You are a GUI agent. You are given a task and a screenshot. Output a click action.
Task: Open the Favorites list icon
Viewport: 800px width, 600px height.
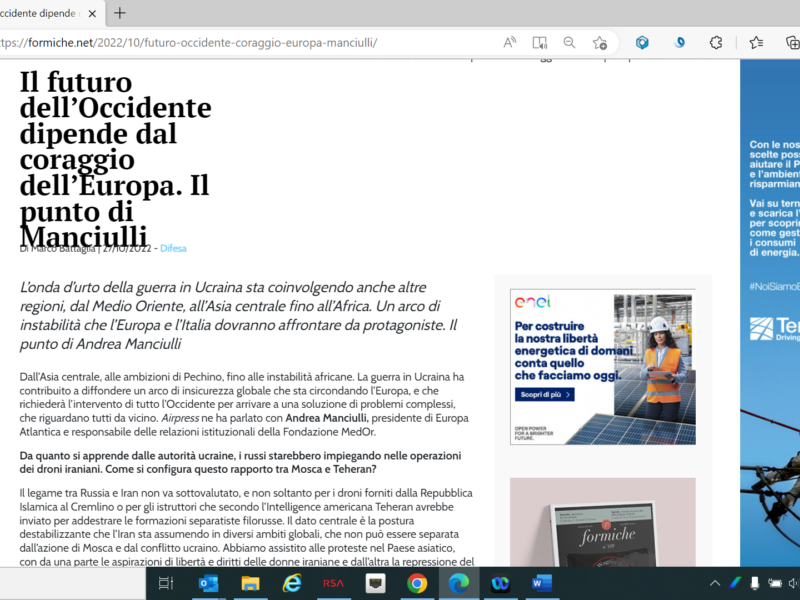point(756,42)
